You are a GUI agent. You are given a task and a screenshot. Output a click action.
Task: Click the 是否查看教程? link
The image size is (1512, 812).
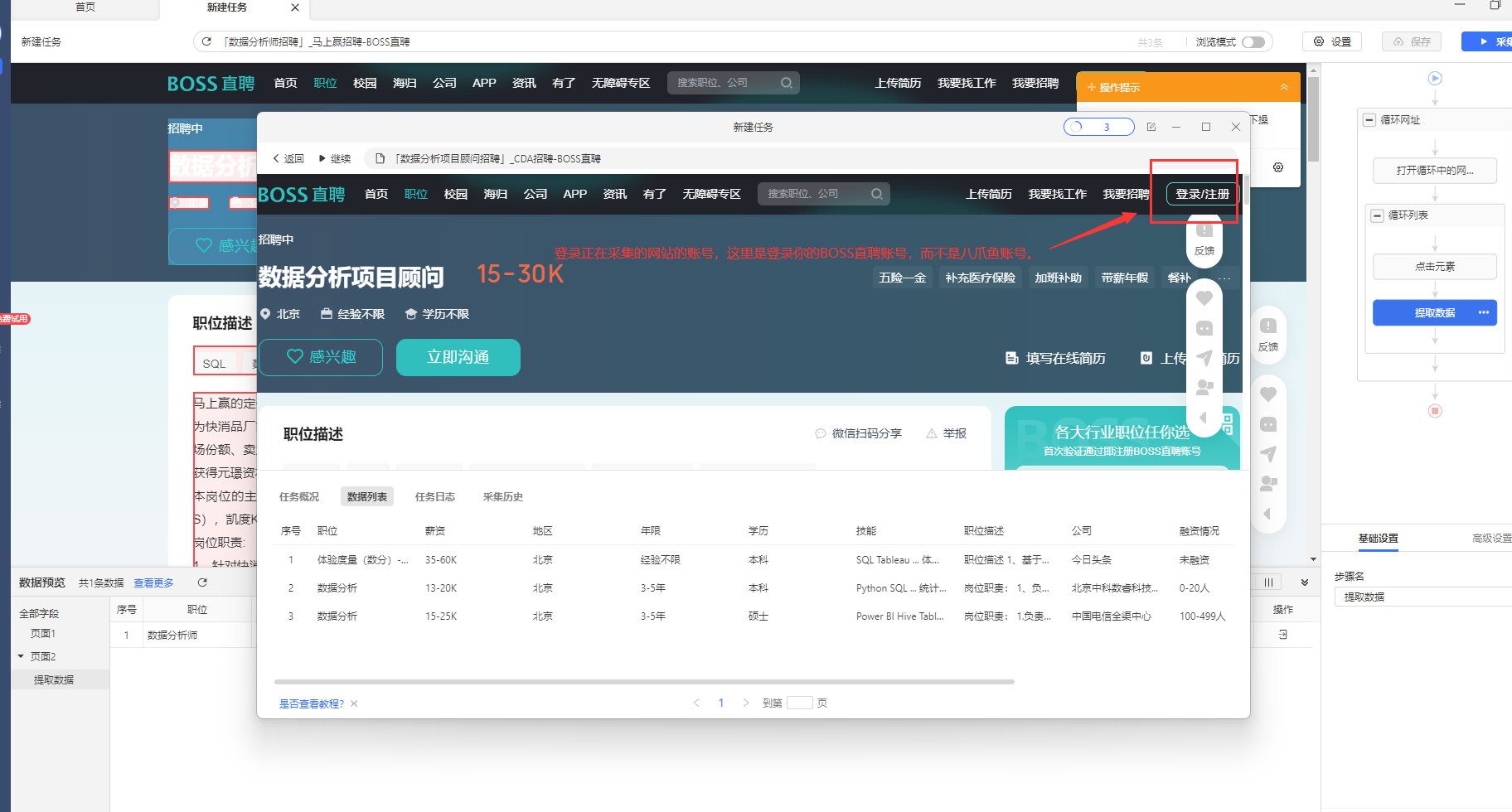coord(311,703)
